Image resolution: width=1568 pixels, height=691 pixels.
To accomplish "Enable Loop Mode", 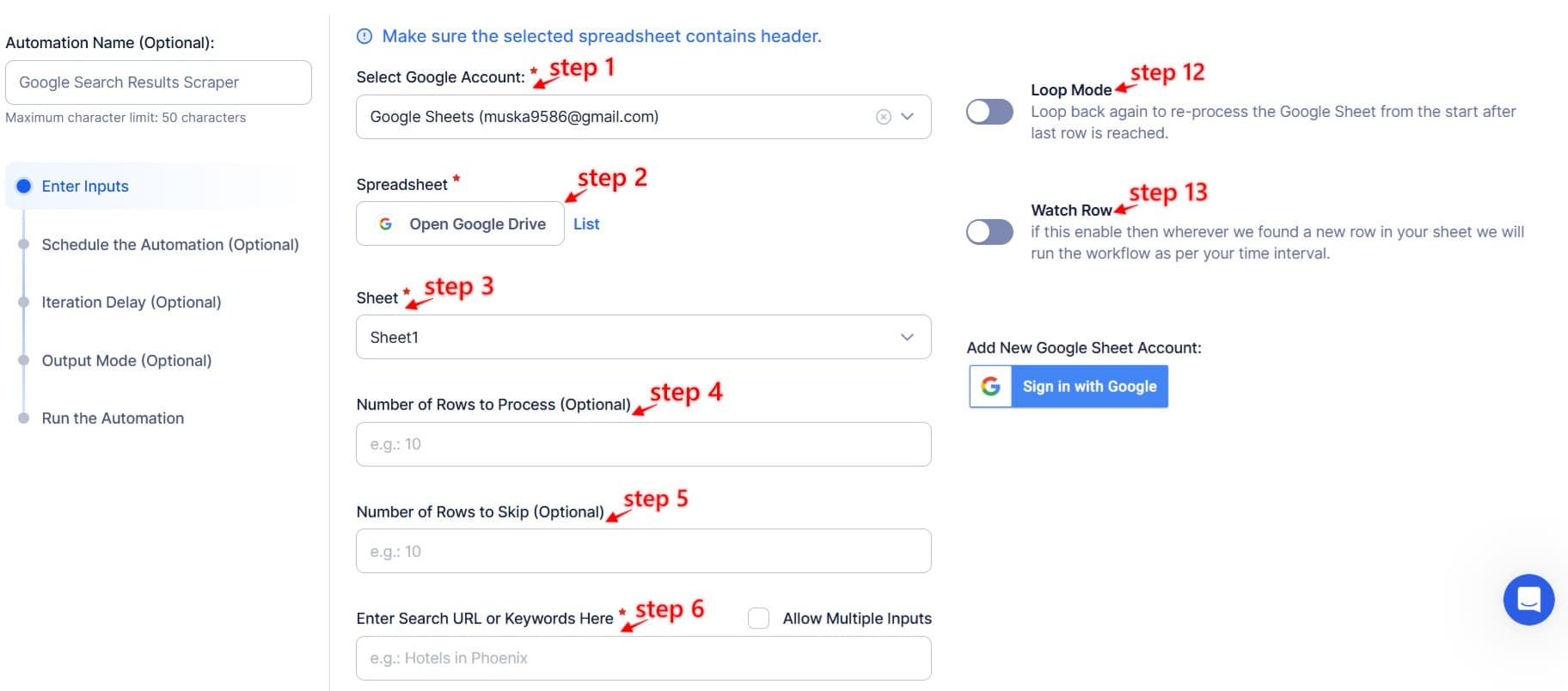I will (989, 111).
